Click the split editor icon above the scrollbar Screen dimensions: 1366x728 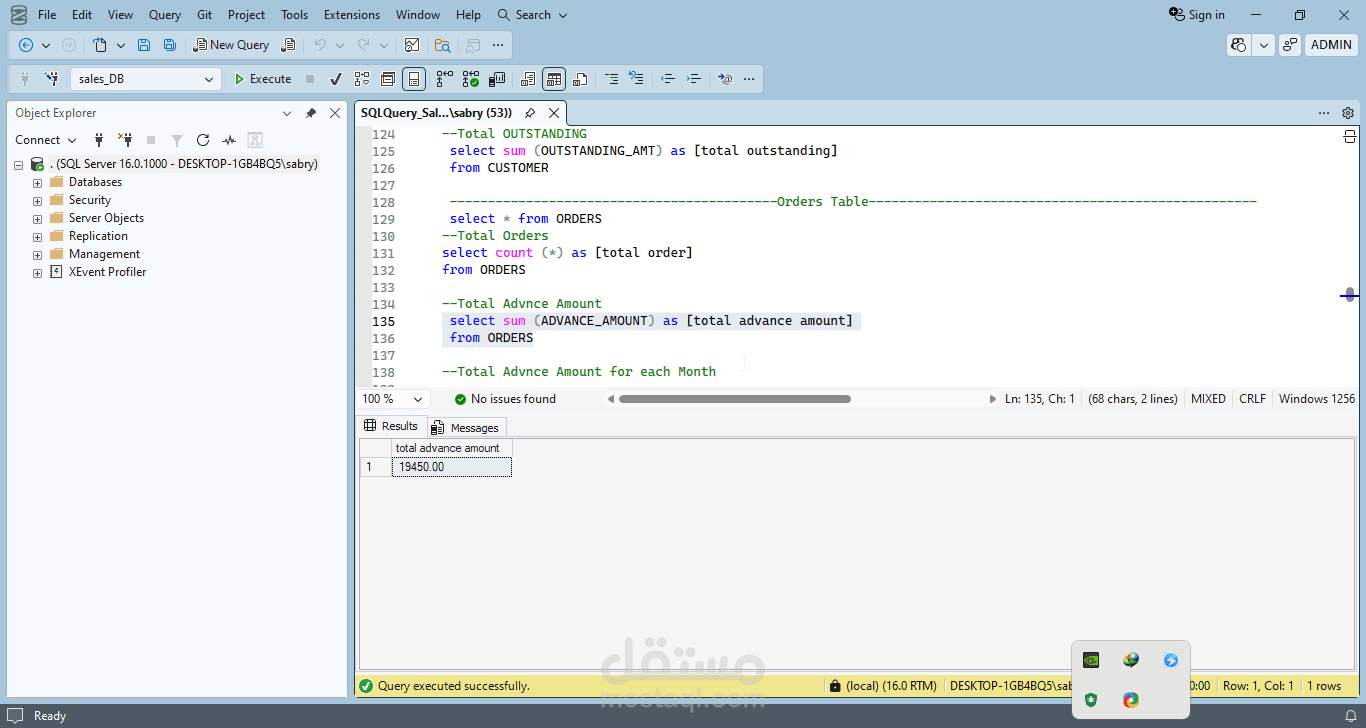coord(1349,136)
